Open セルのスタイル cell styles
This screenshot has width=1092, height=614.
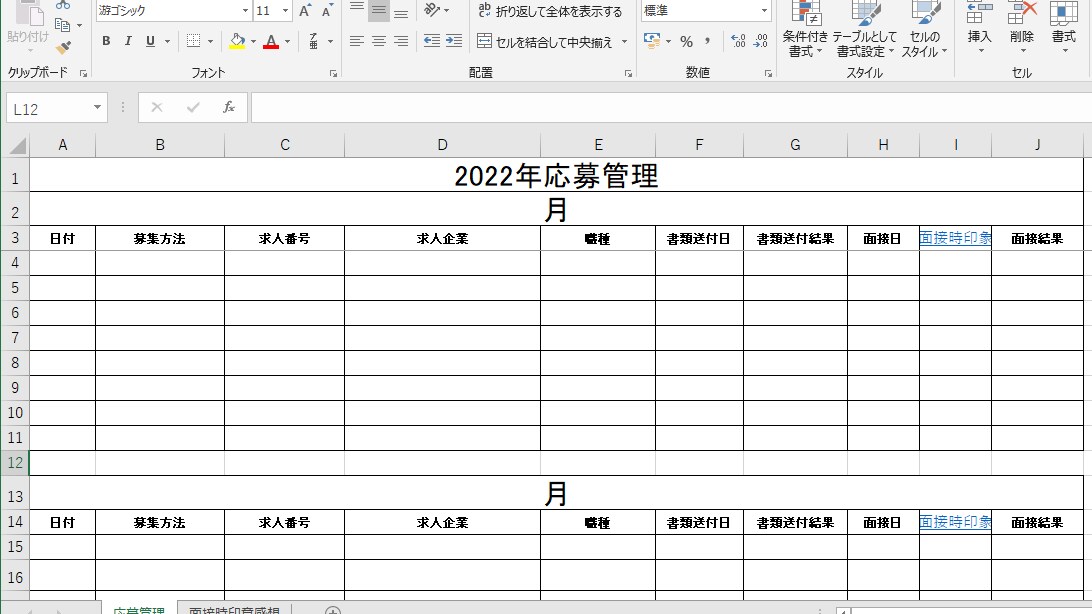click(x=924, y=29)
